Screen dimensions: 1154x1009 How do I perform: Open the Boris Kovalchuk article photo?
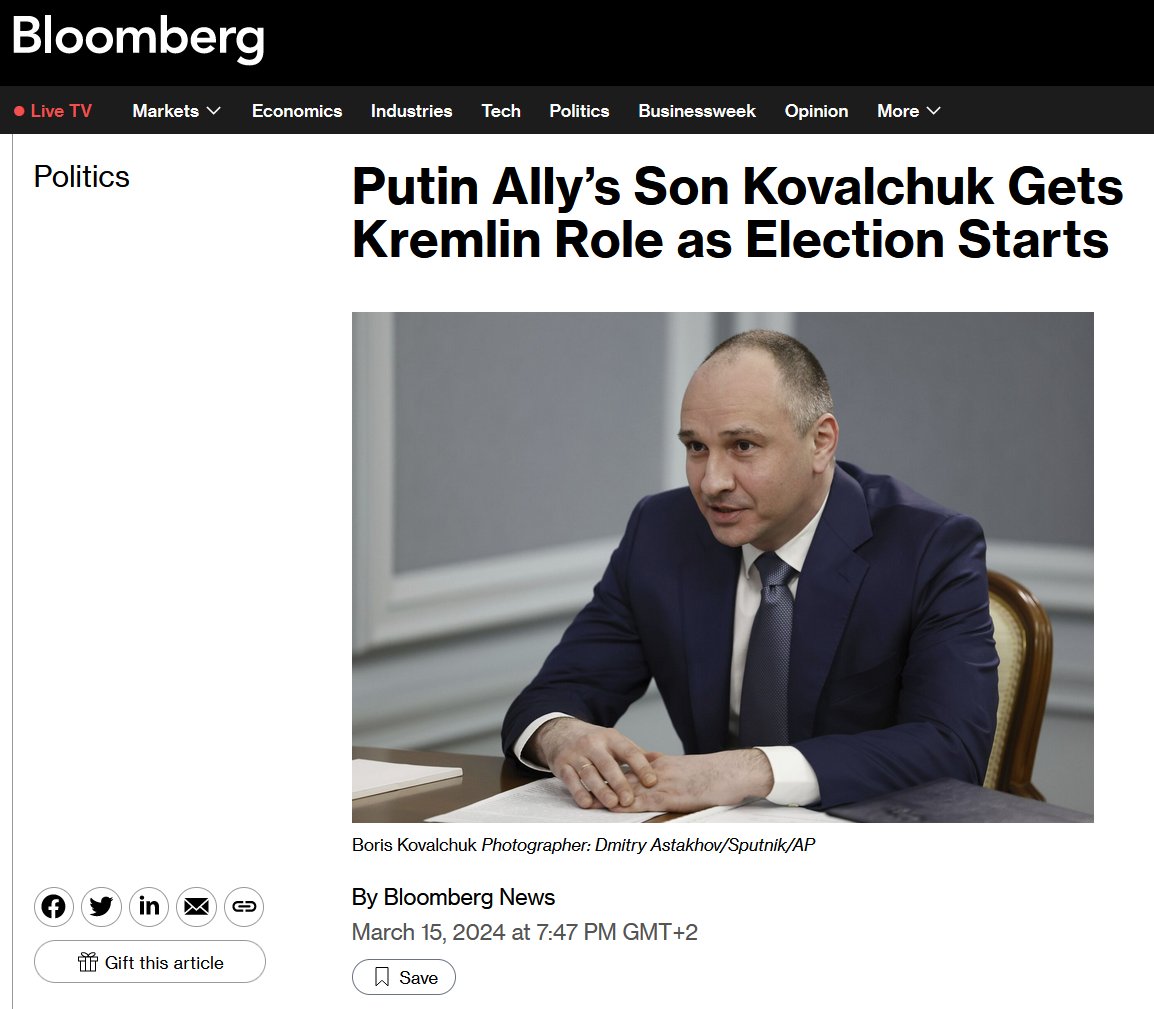(x=723, y=567)
